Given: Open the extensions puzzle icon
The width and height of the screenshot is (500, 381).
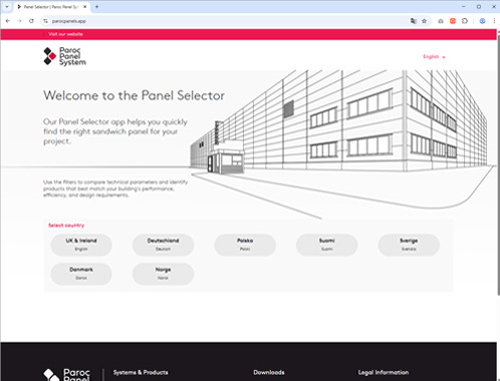Looking at the screenshot, I should tap(465, 21).
